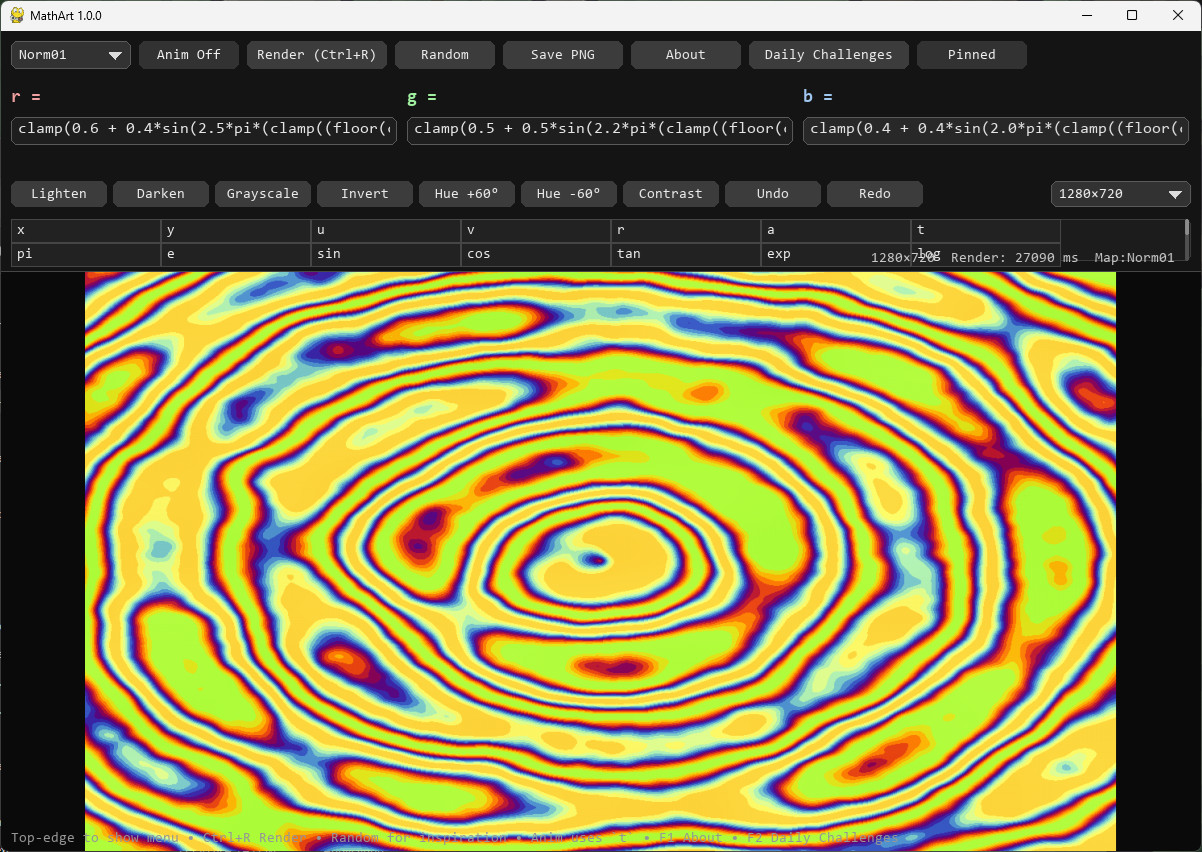Increase Contrast of the image
Viewport: 1202px width, 852px height.
pyautogui.click(x=671, y=194)
